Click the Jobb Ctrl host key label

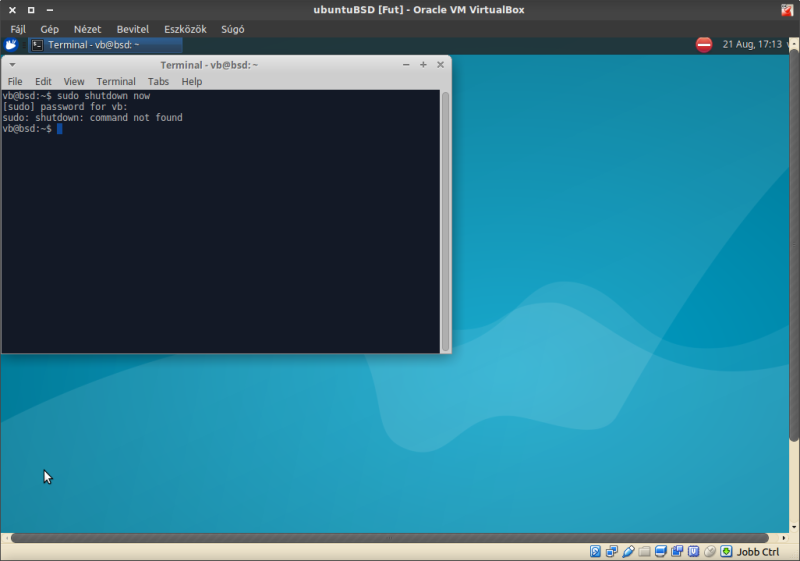click(758, 552)
